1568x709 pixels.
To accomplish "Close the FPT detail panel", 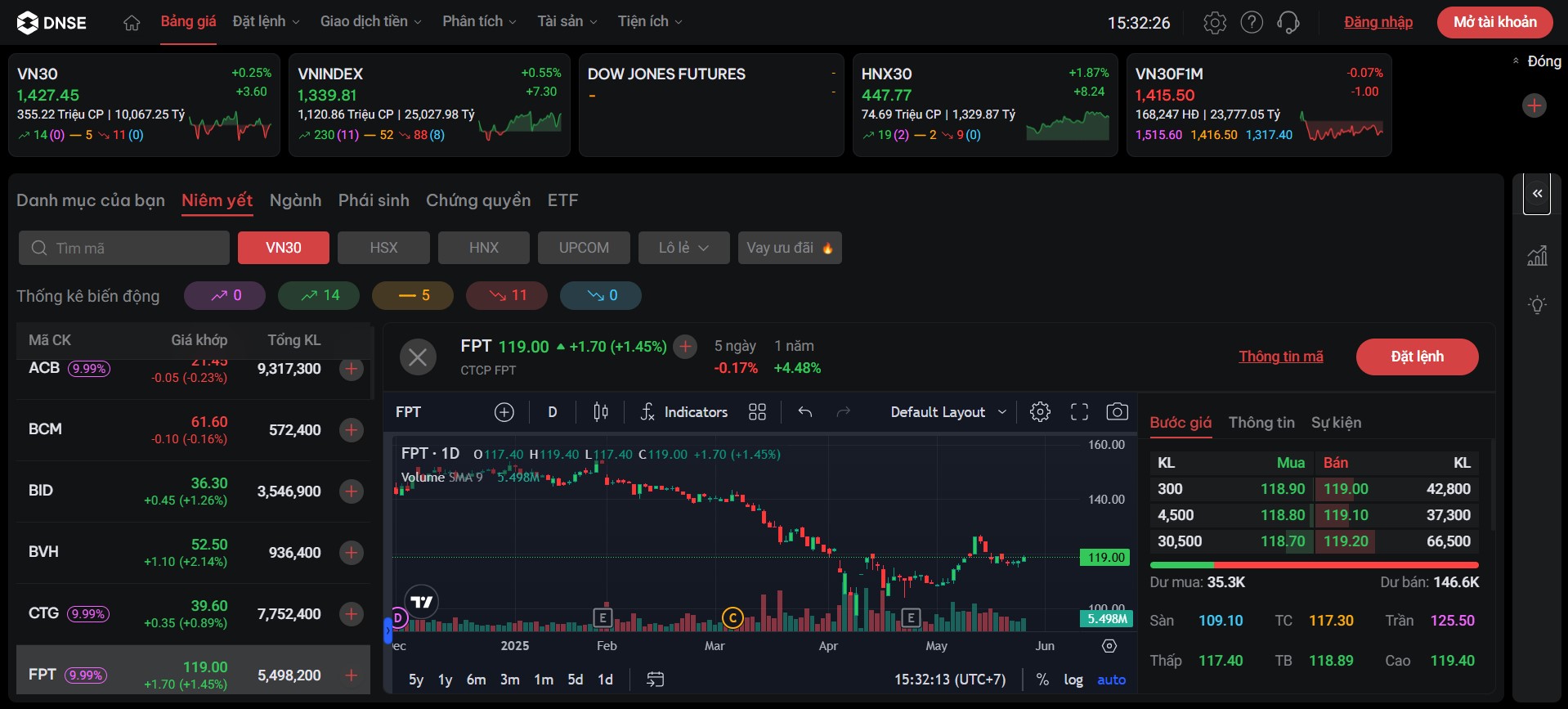I will coord(418,357).
